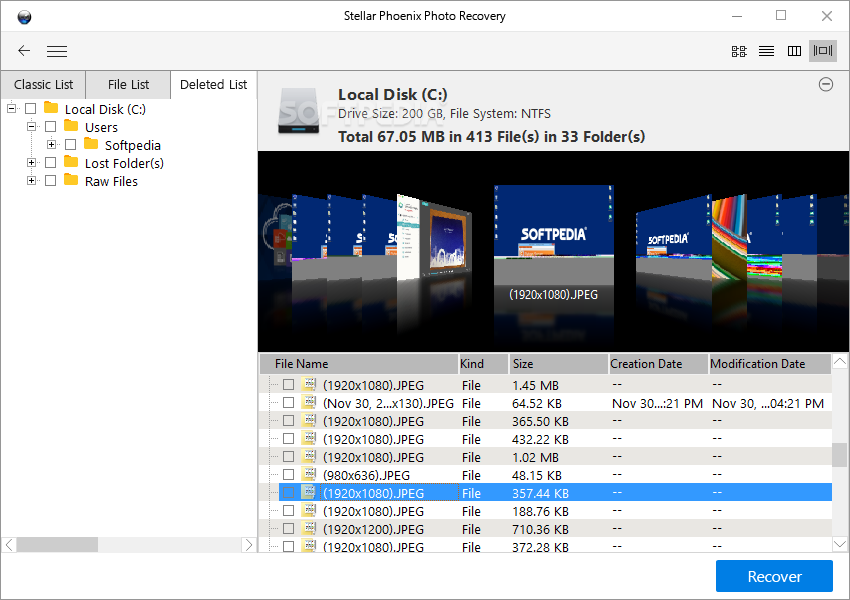Image resolution: width=850 pixels, height=600 pixels.
Task: Click file icon of 188.76 KB JPEG
Action: pyautogui.click(x=309, y=511)
